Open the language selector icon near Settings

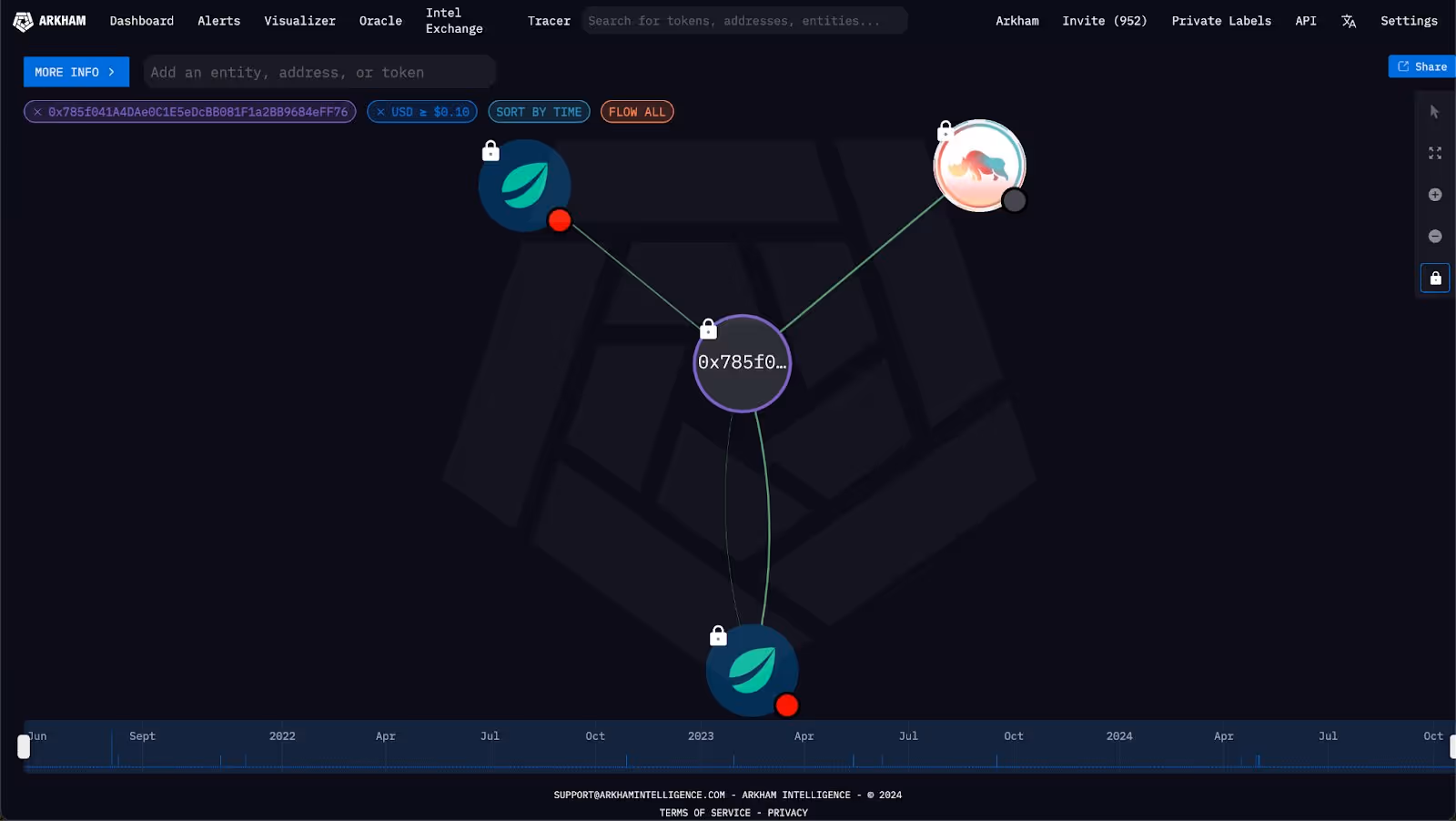click(x=1349, y=20)
